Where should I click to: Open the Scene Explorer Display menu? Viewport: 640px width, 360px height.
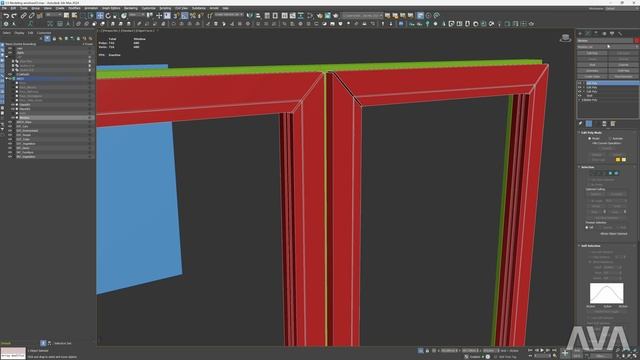[x=19, y=33]
